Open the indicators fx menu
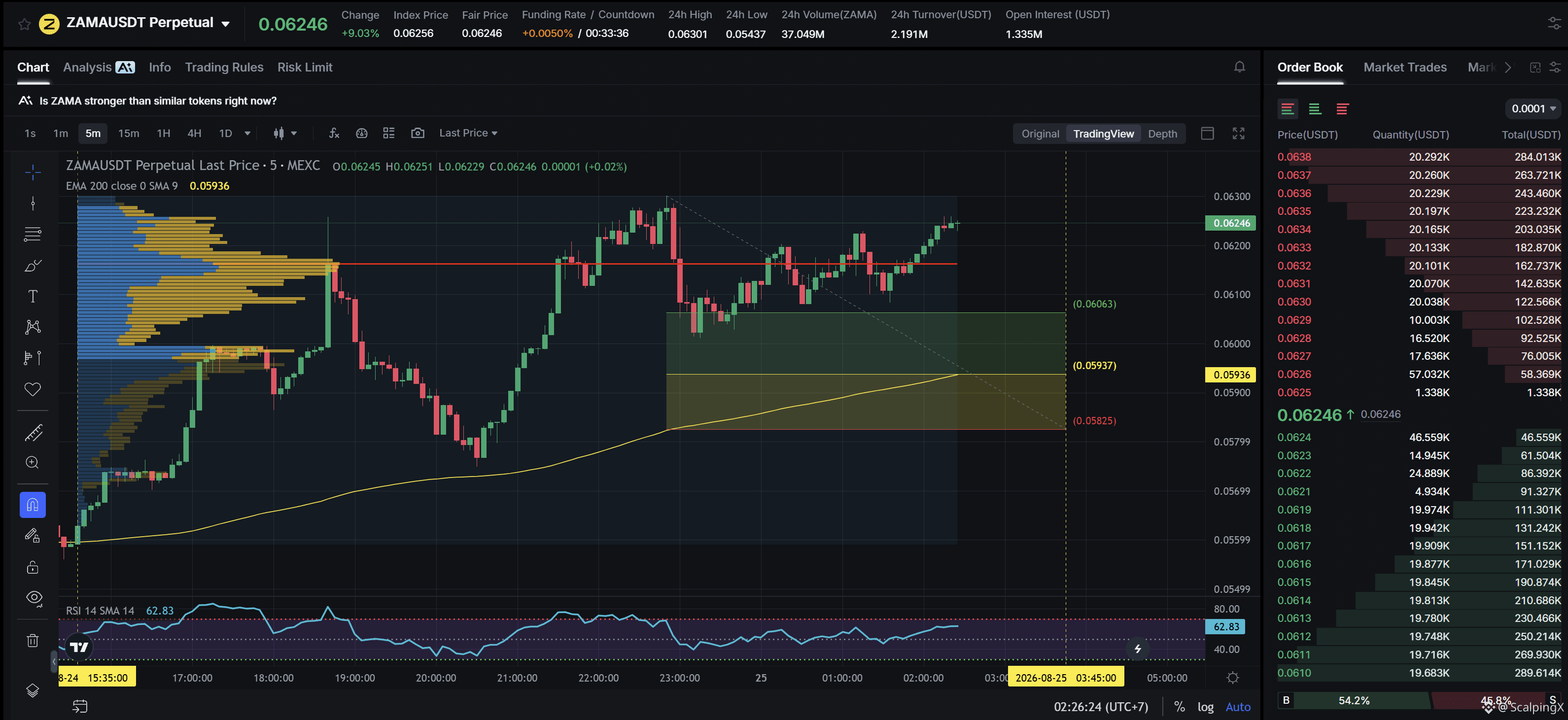 334,133
